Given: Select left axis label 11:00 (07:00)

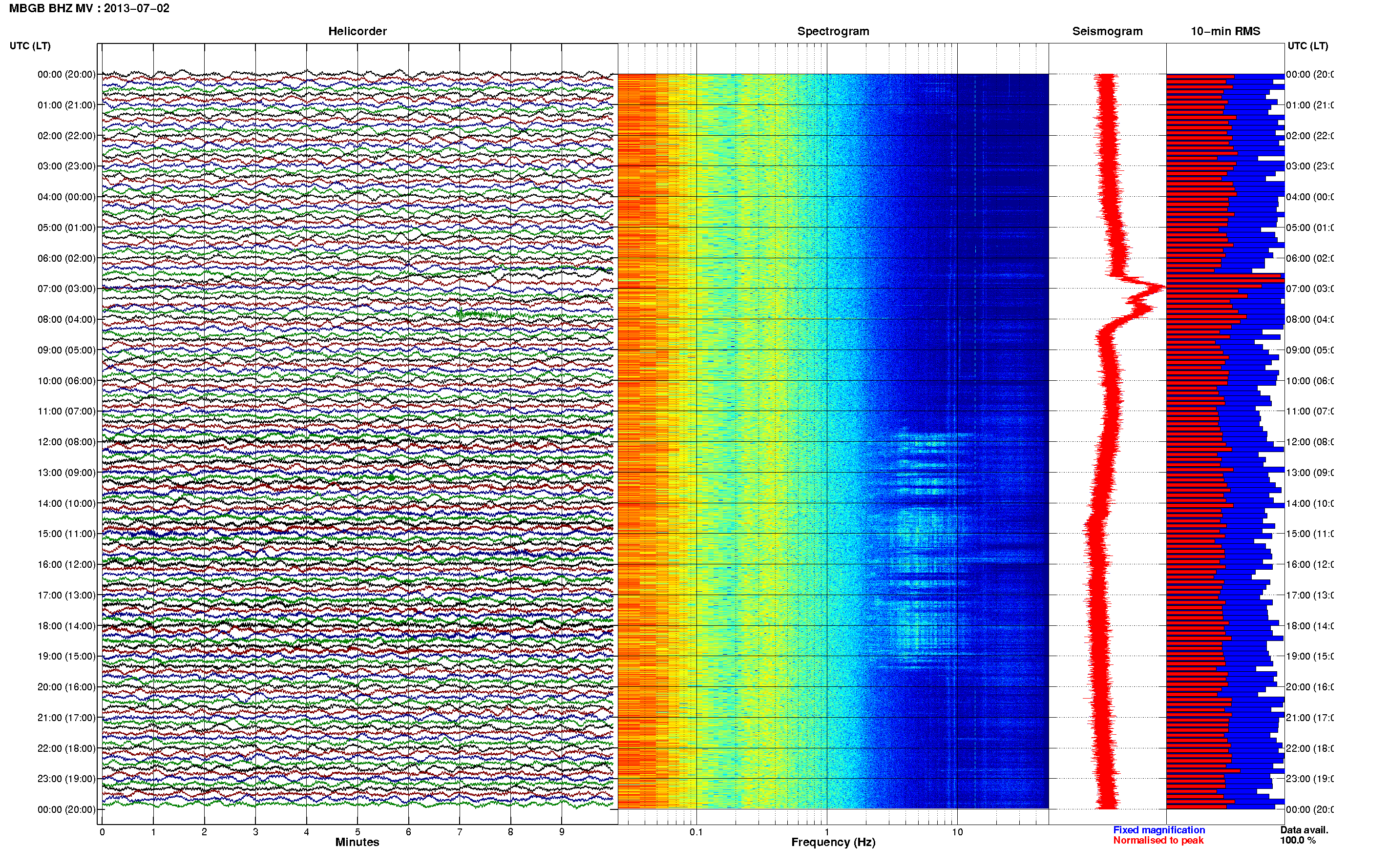Looking at the screenshot, I should click(x=66, y=411).
